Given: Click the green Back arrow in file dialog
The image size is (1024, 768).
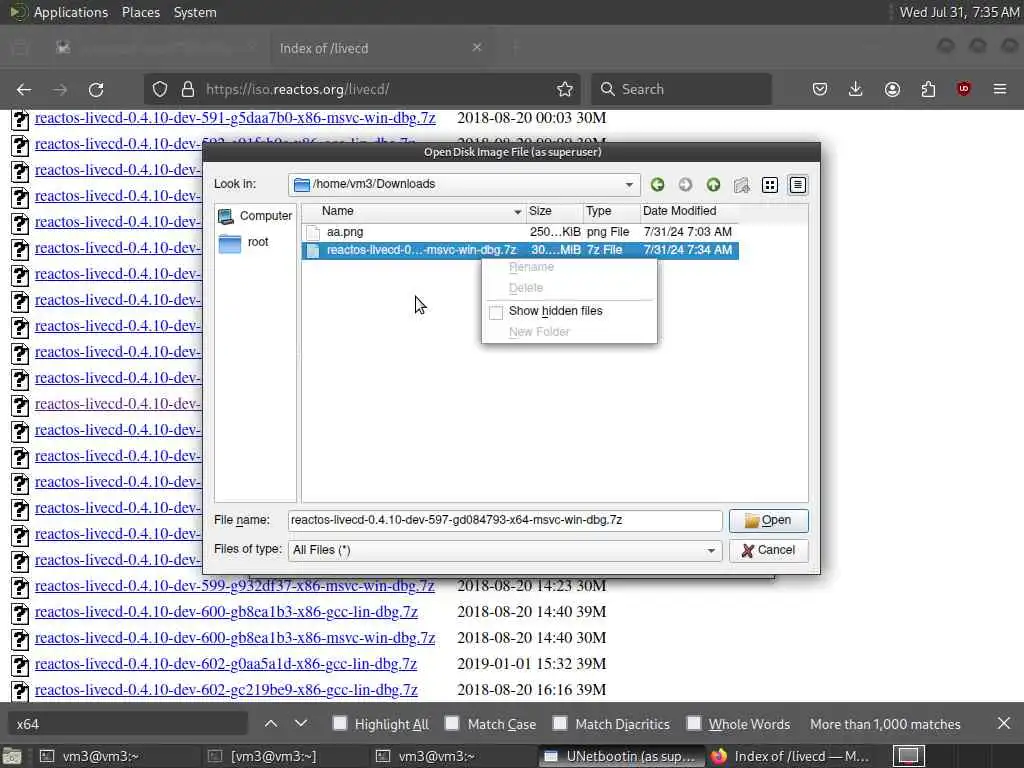Looking at the screenshot, I should pos(657,185).
